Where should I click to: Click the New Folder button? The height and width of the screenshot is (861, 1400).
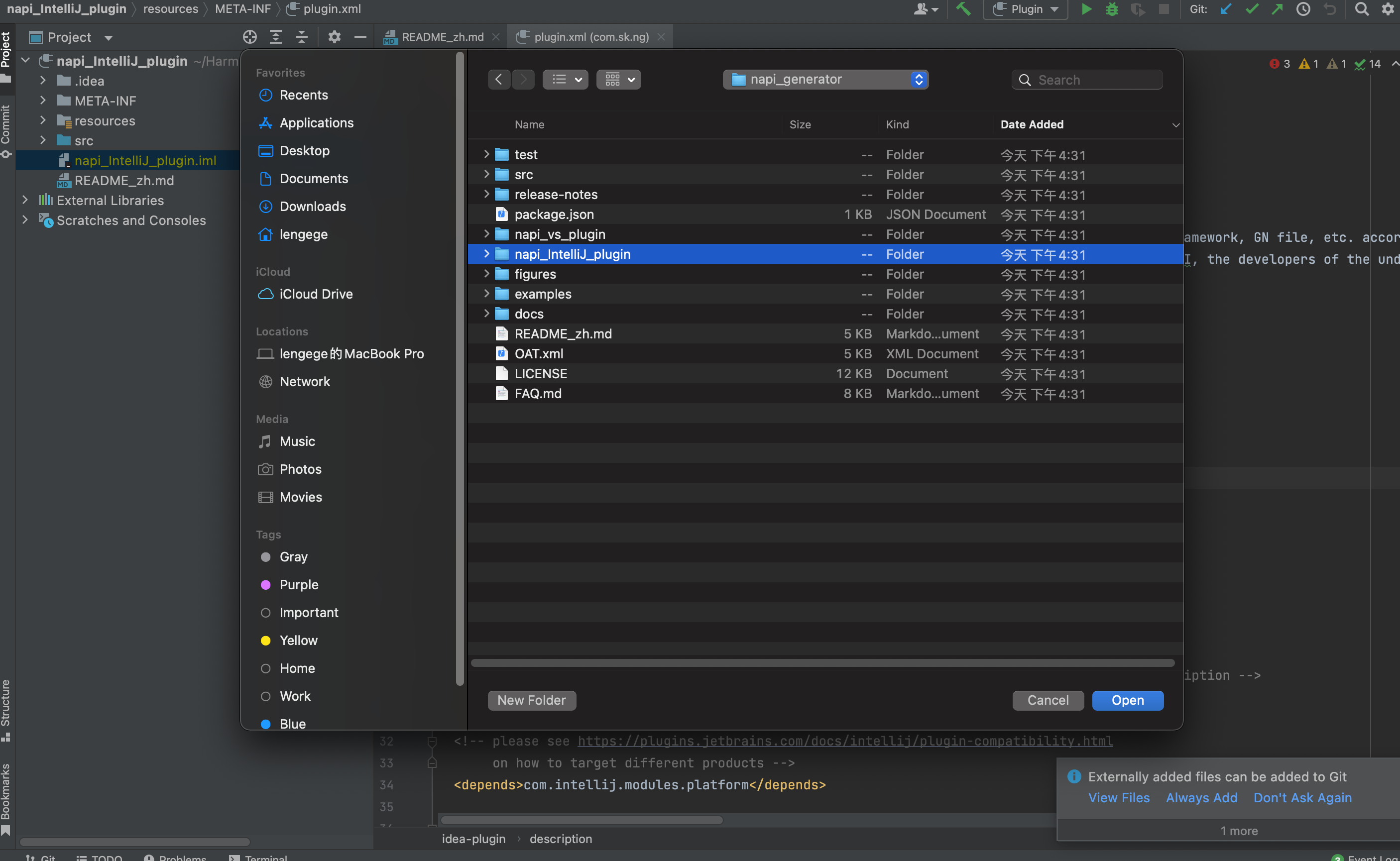tap(531, 700)
